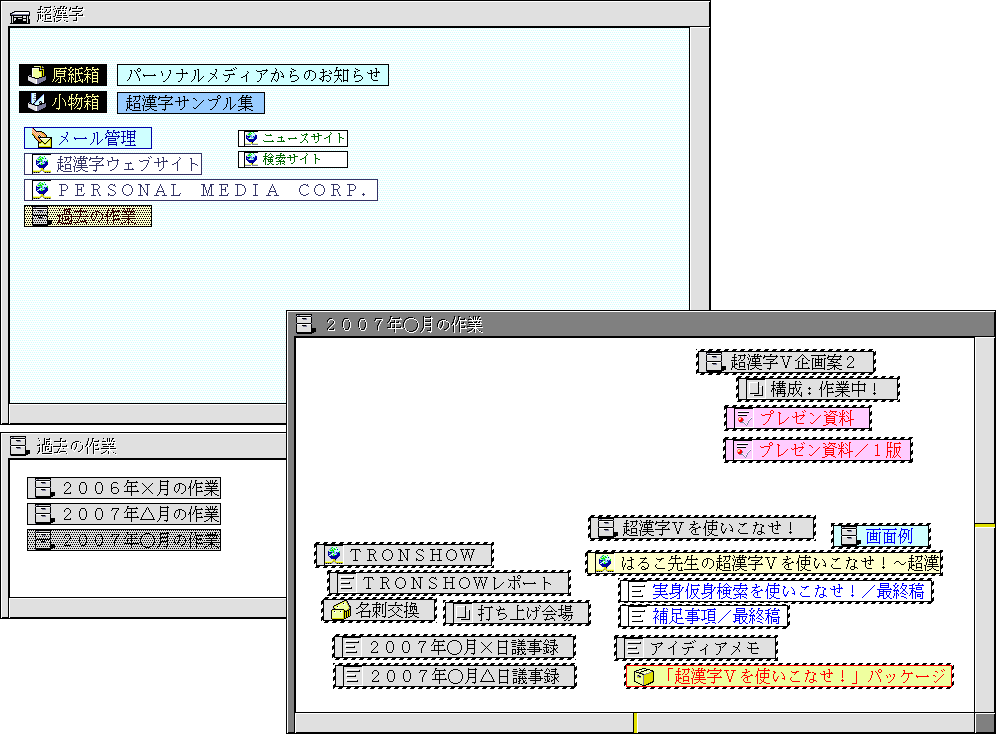Viewport: 996px width, 734px height.
Task: Open the 検索サイト browser icon
Action: [251, 159]
